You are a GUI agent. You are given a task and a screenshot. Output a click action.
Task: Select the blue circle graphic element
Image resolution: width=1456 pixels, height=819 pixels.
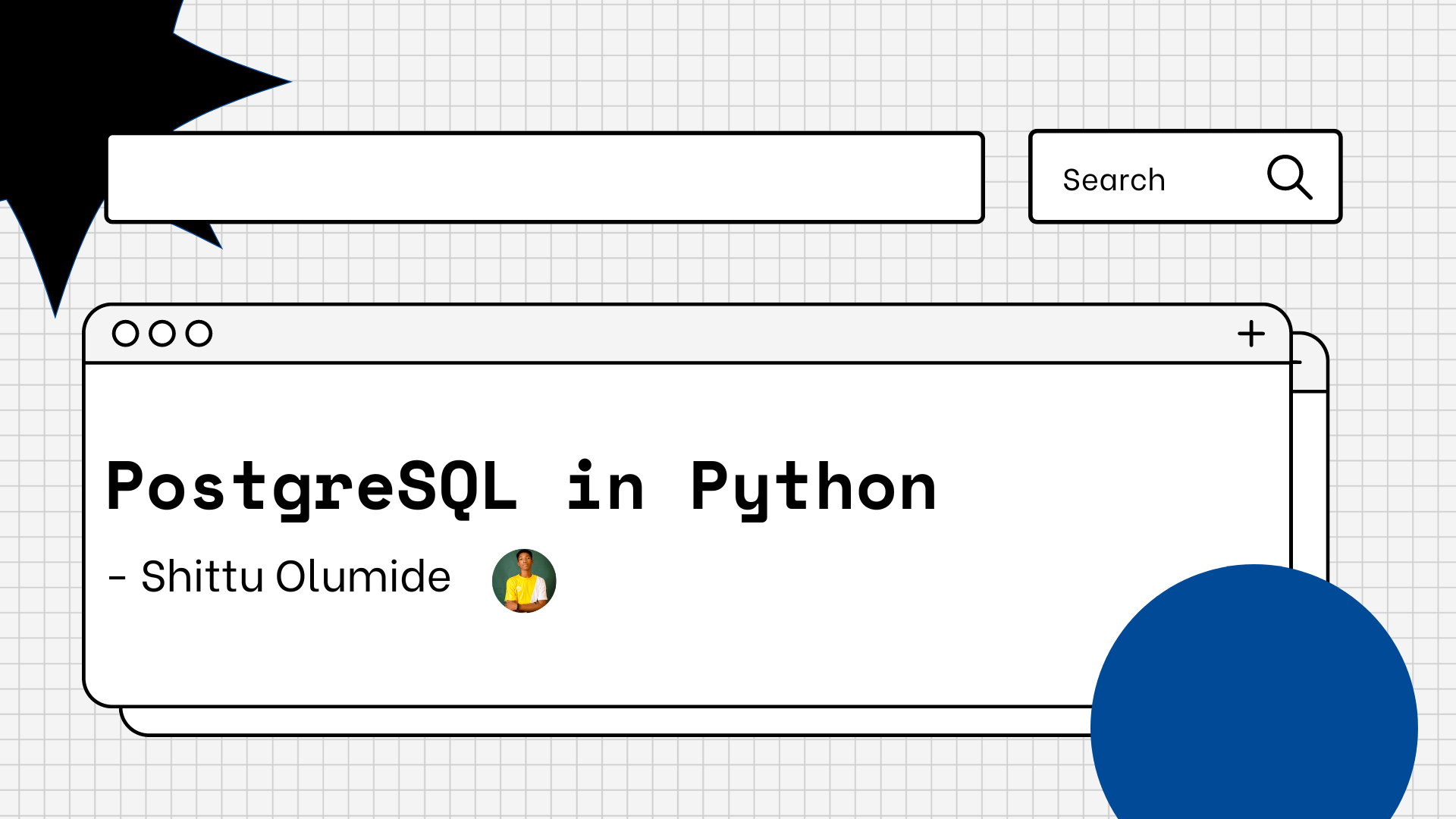pyautogui.click(x=1251, y=728)
